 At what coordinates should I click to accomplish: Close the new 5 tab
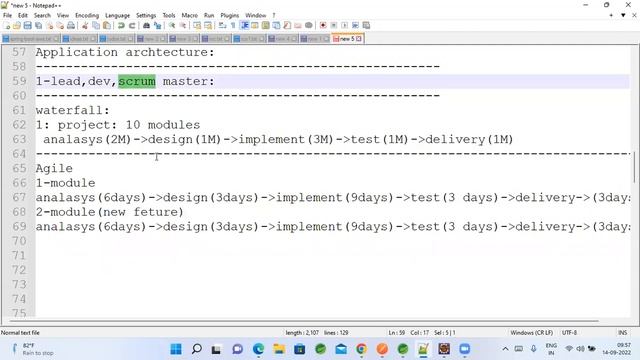[359, 39]
